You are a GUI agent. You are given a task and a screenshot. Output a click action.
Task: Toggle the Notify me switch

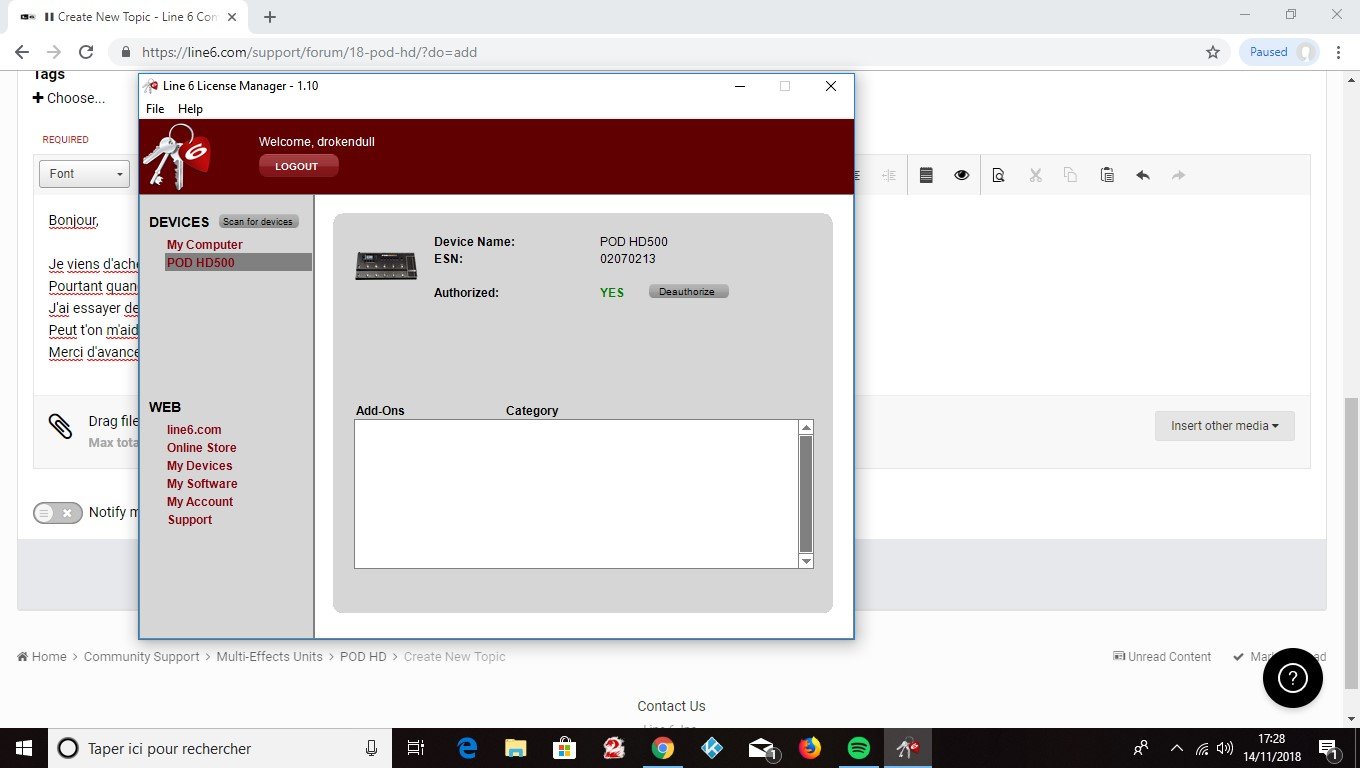[57, 513]
